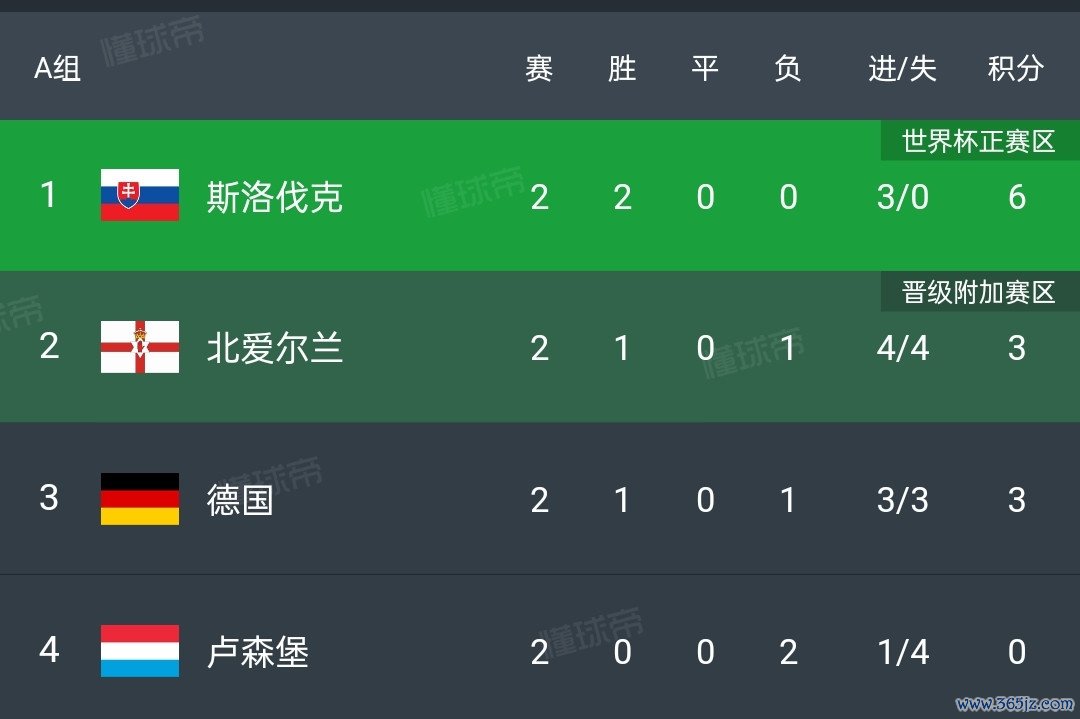Select the 德国 team name

240,500
